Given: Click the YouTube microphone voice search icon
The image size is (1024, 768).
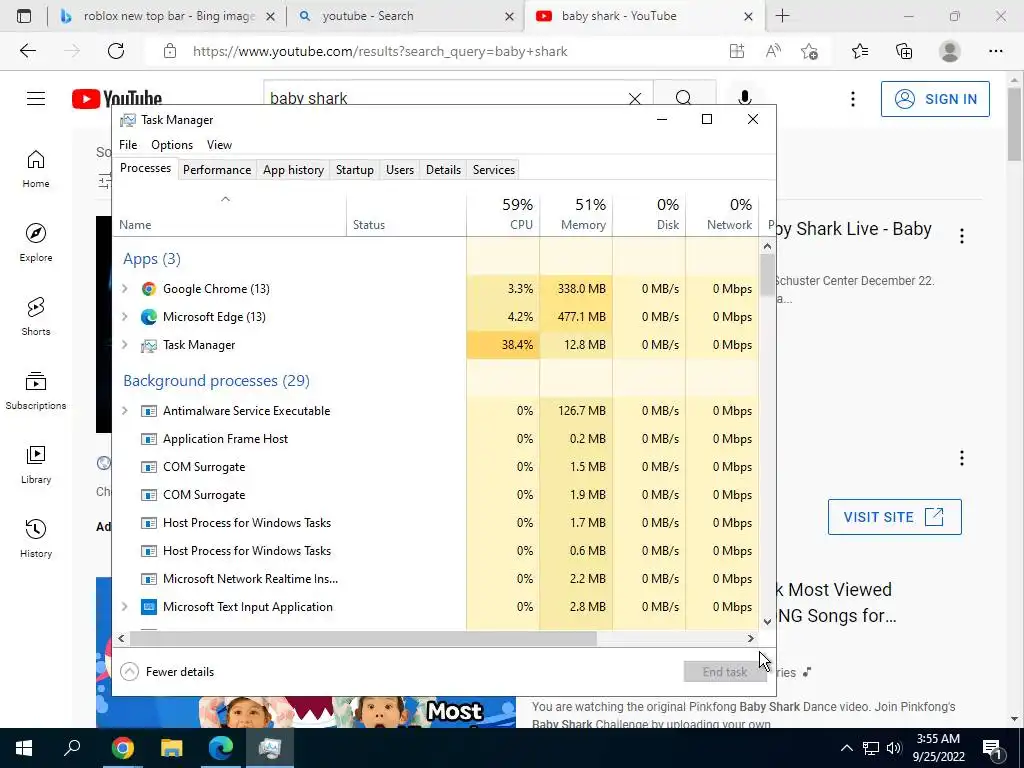Looking at the screenshot, I should click(x=744, y=98).
